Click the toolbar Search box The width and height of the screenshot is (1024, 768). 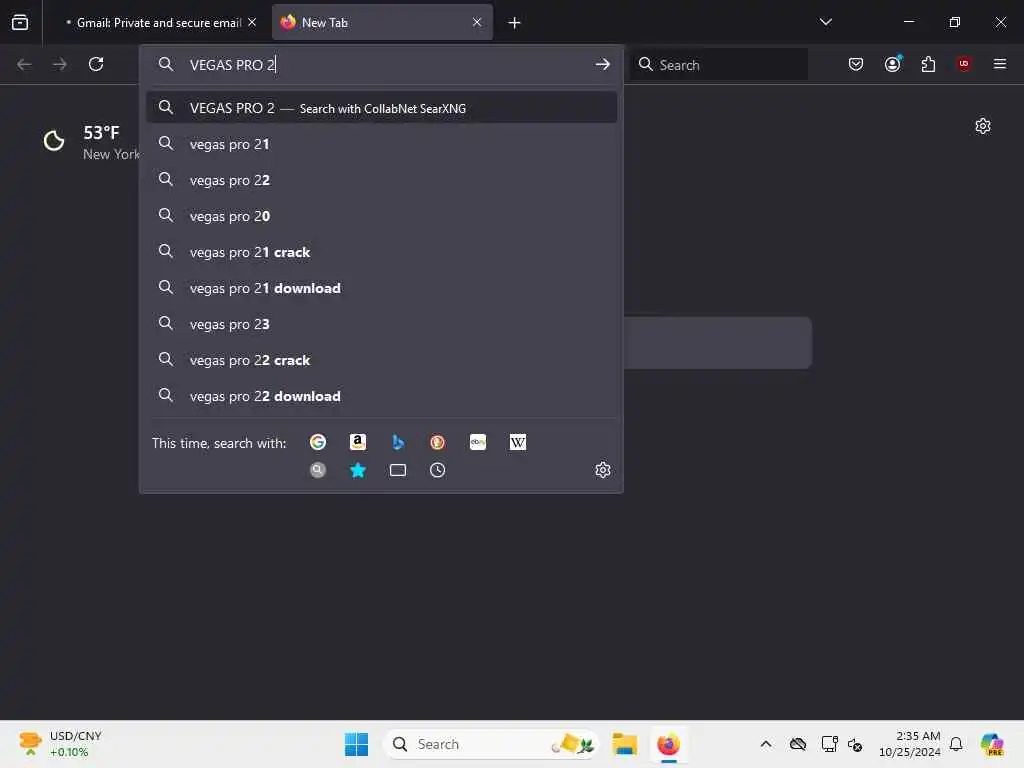point(718,64)
